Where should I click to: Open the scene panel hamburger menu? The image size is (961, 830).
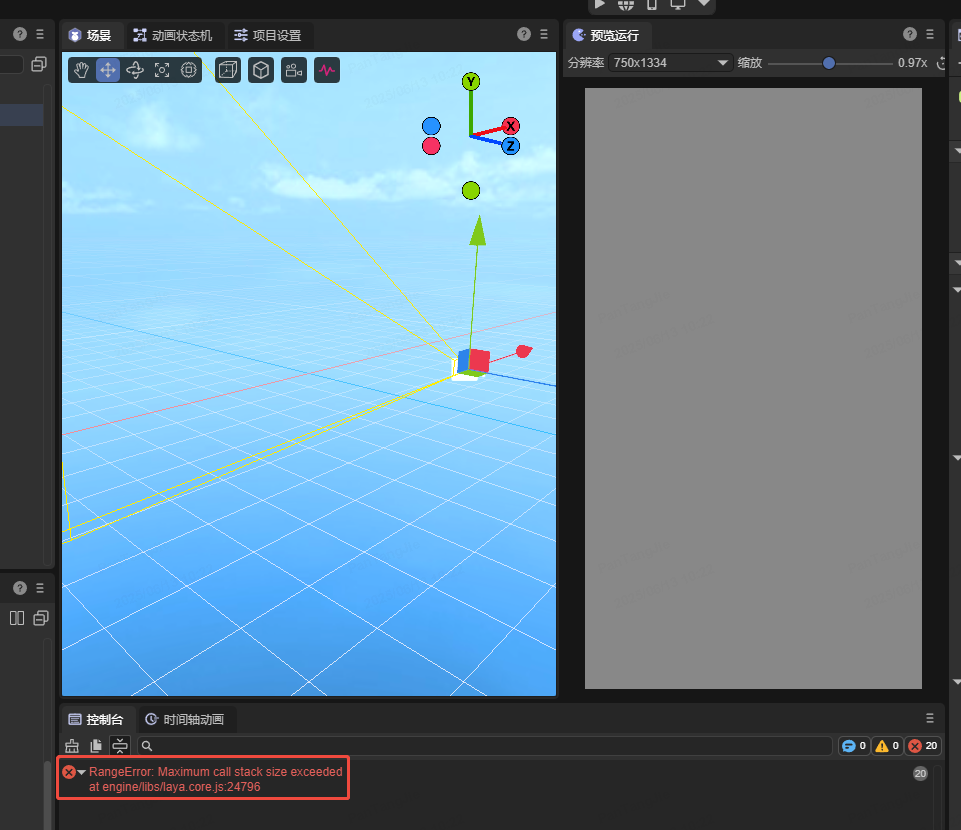coord(544,34)
